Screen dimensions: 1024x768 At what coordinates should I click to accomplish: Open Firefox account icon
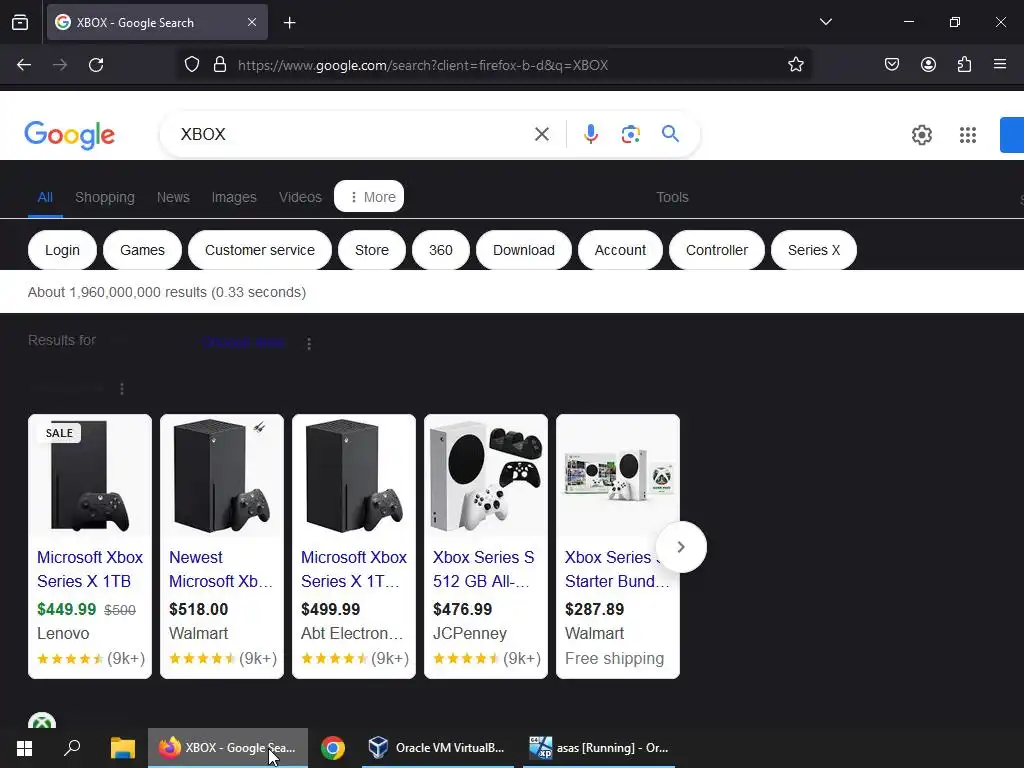[928, 65]
